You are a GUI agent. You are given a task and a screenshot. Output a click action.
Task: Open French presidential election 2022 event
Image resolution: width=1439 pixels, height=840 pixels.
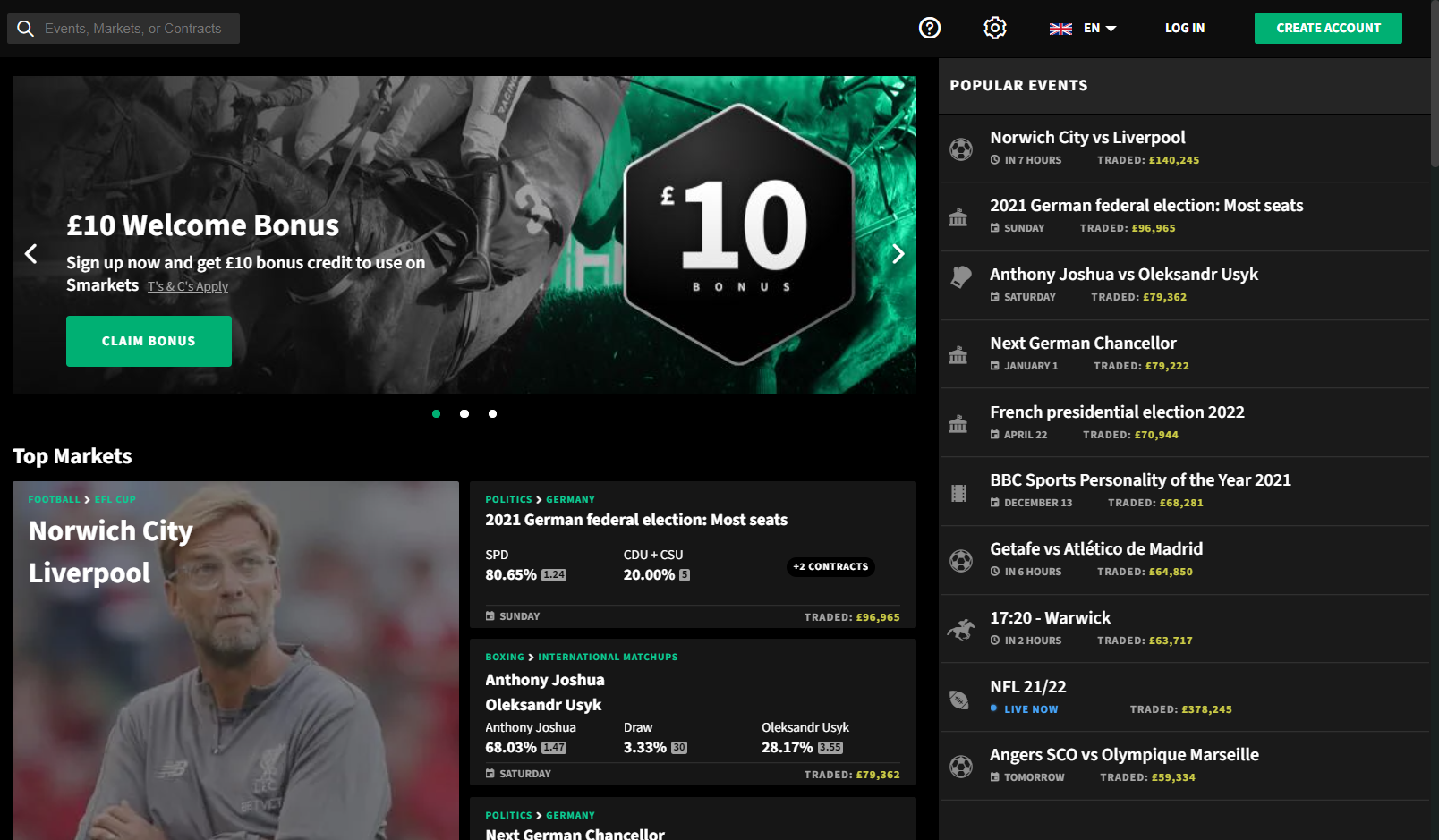(1184, 423)
